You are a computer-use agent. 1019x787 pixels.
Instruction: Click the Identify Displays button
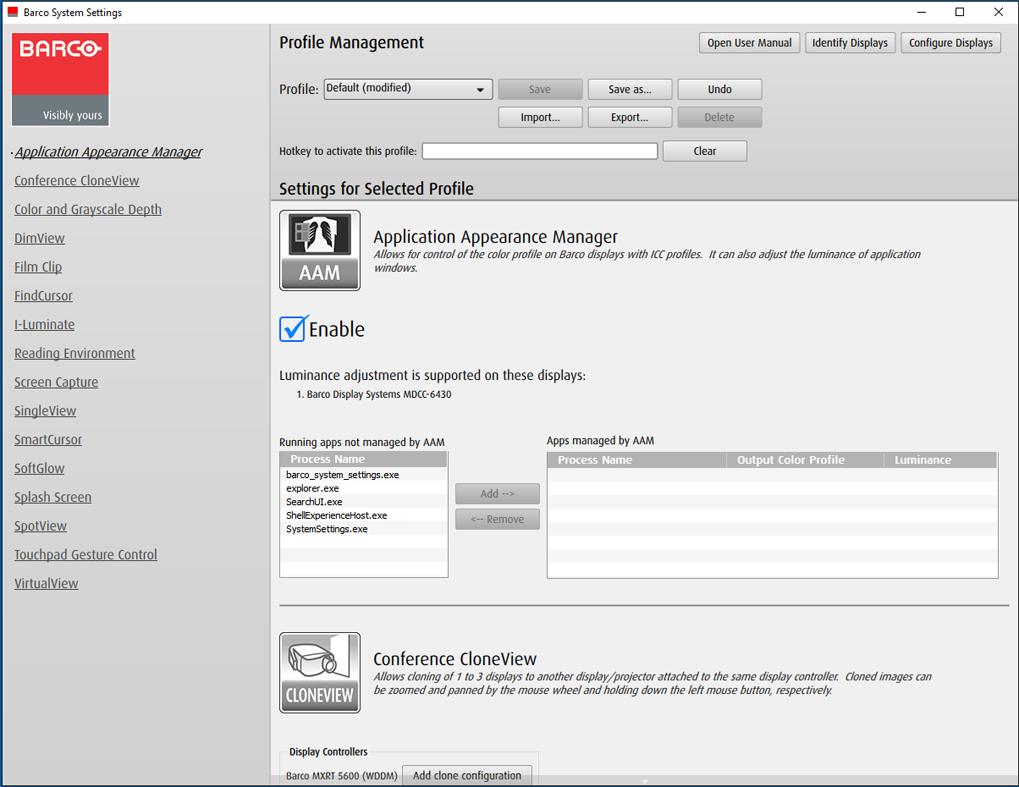pyautogui.click(x=850, y=43)
